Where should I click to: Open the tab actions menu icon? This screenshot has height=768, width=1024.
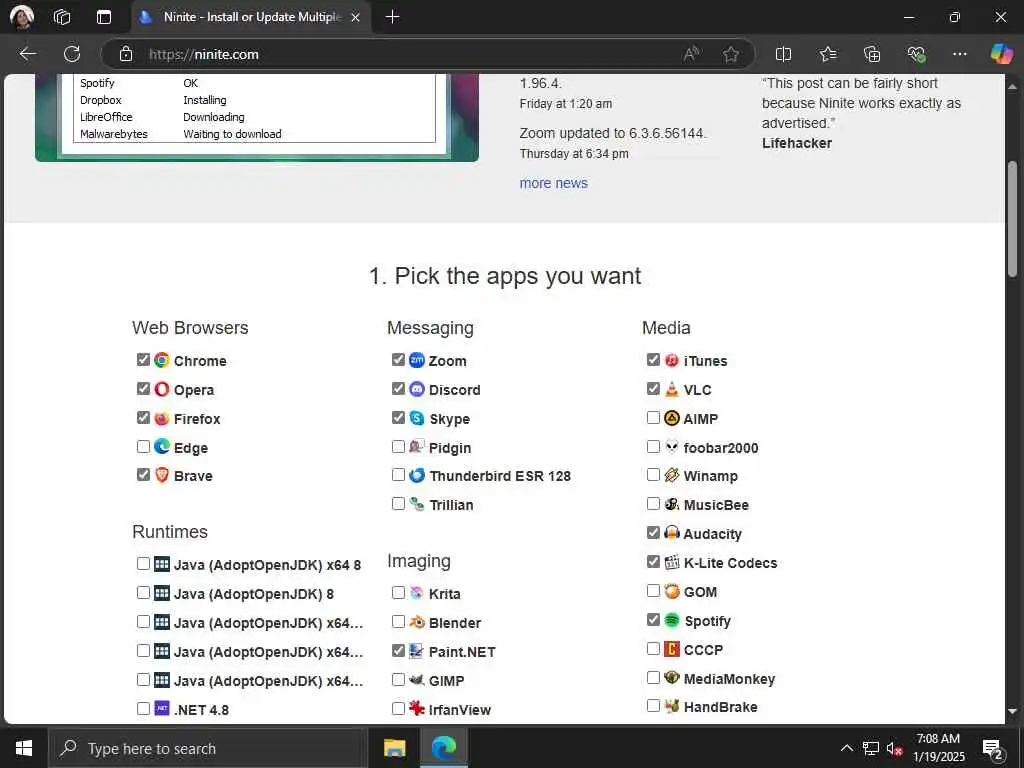point(104,17)
